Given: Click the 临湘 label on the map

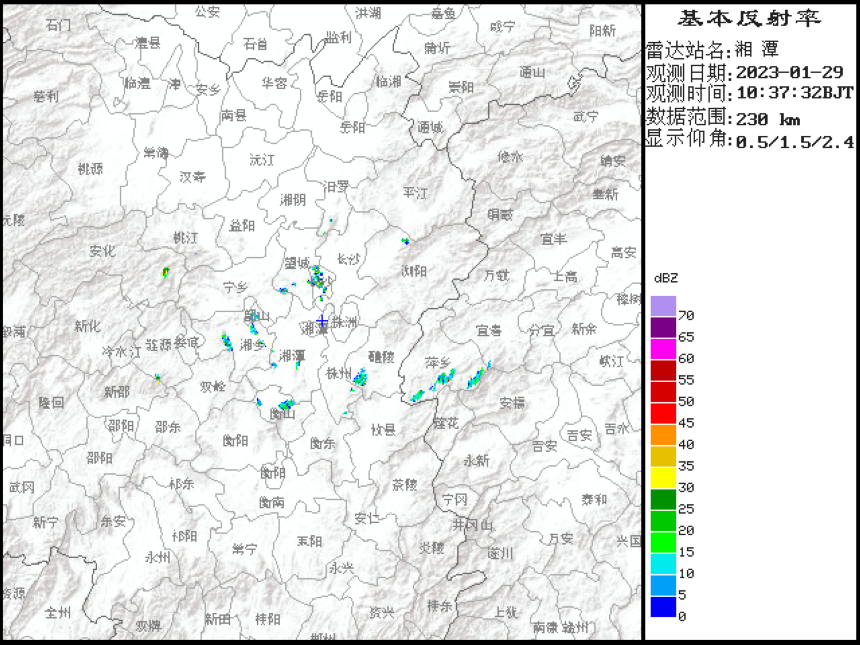Looking at the screenshot, I should point(389,82).
